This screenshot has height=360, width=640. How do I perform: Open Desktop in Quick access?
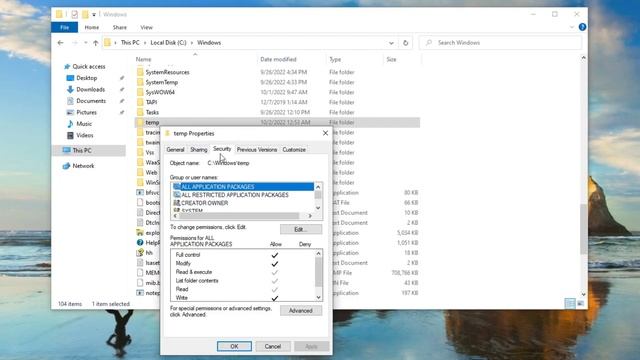pos(87,78)
